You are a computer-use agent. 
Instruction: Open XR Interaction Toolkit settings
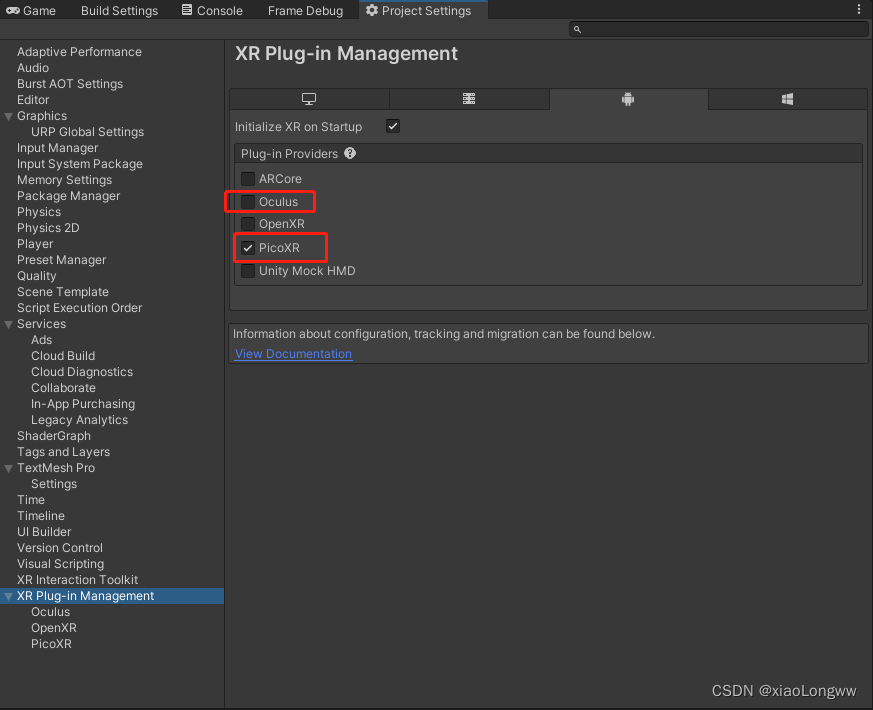click(x=77, y=580)
